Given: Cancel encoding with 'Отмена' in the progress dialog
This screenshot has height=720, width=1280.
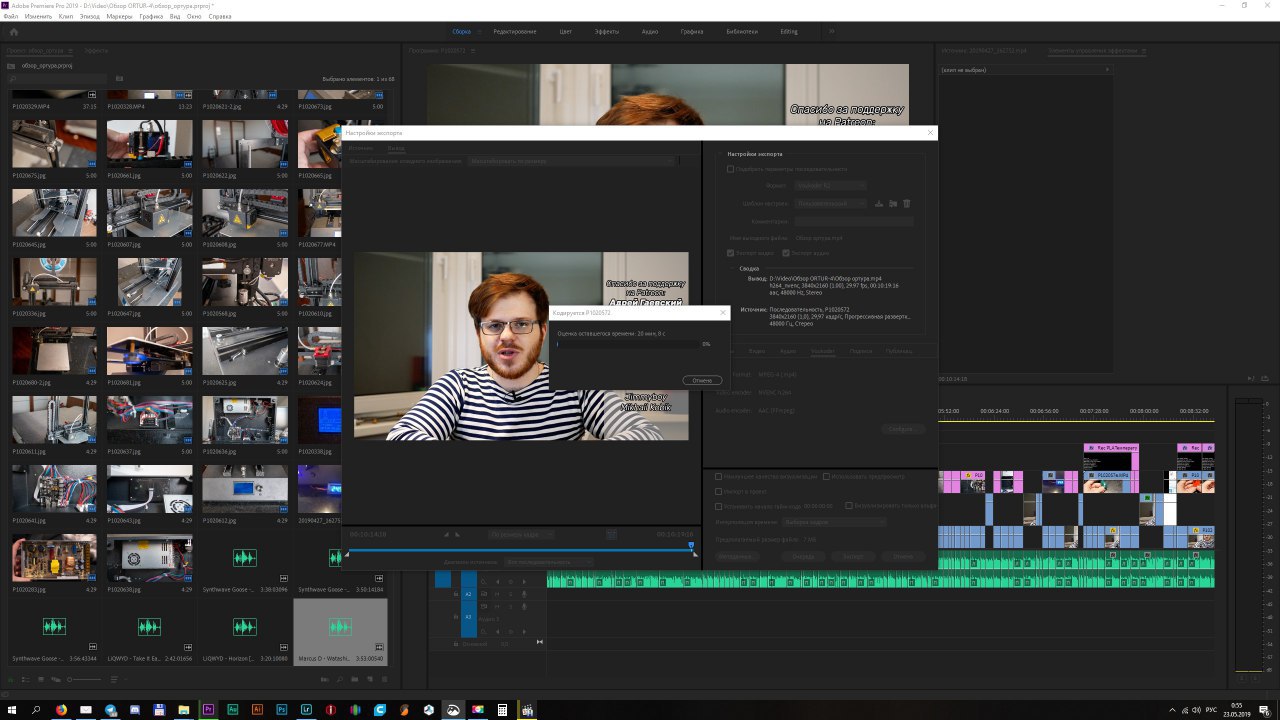Looking at the screenshot, I should (x=702, y=380).
